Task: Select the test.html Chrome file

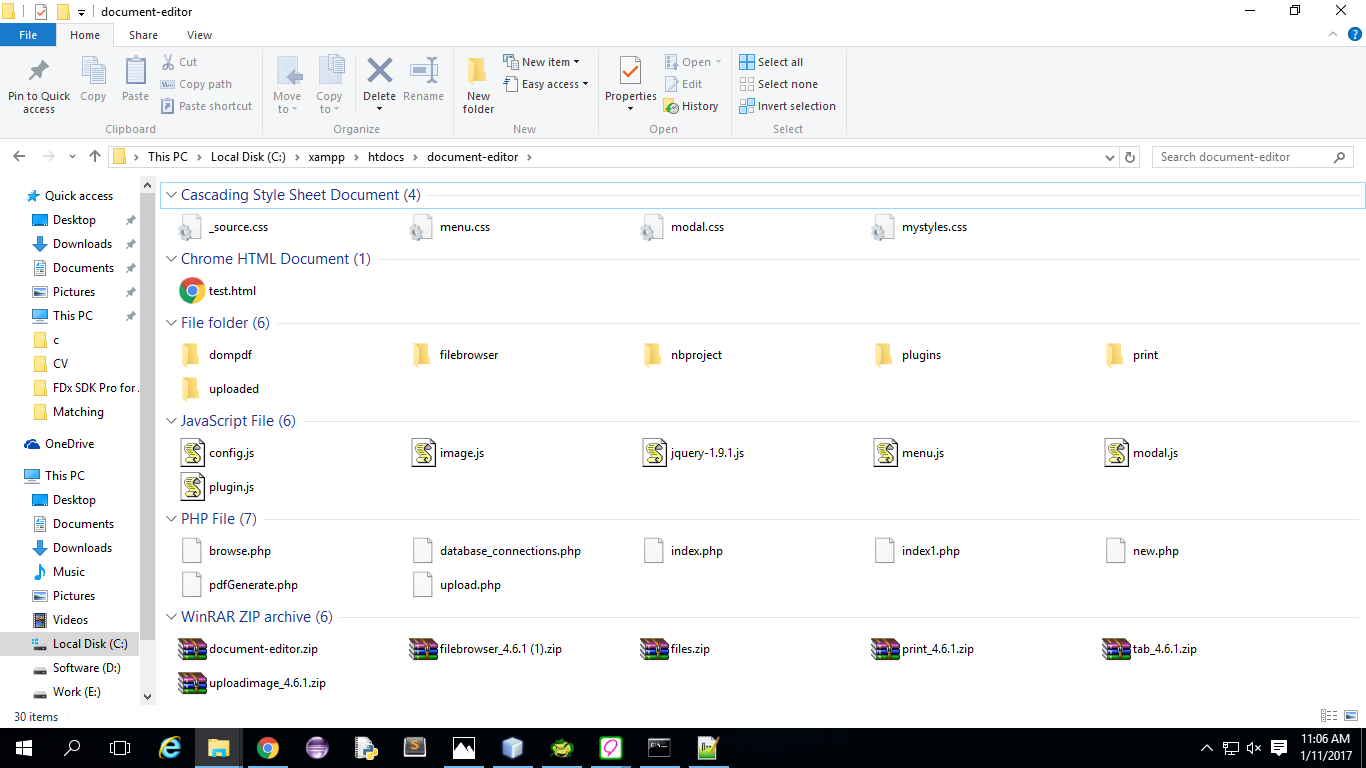Action: (218, 291)
